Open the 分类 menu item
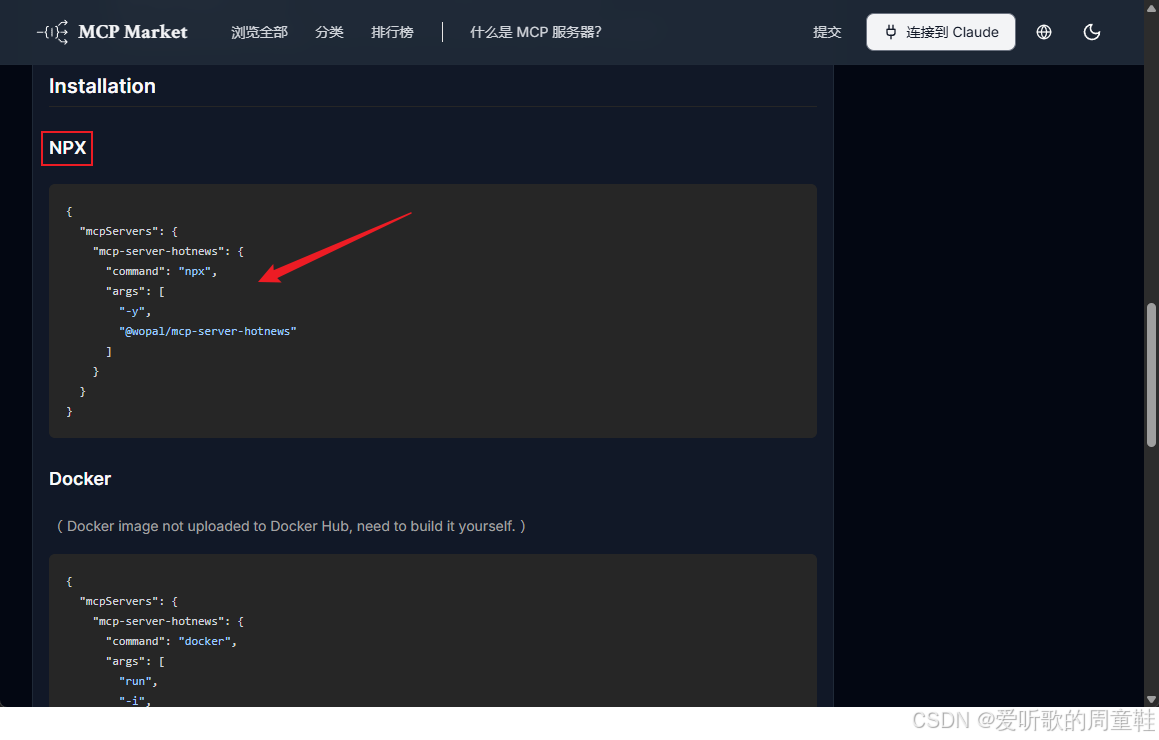1159x740 pixels. coord(329,32)
